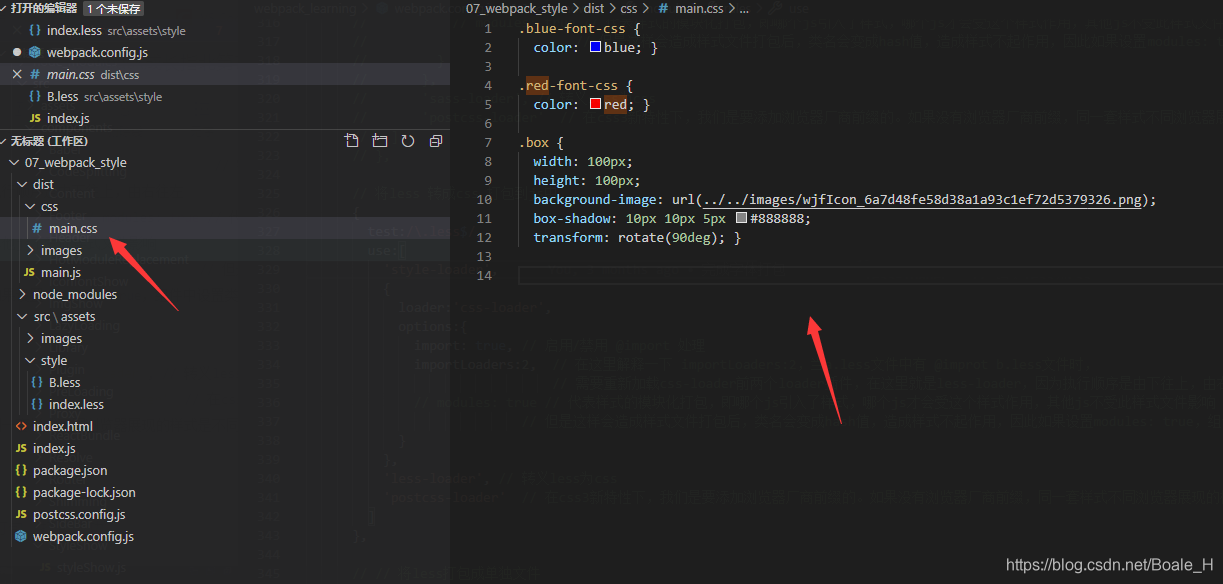This screenshot has width=1223, height=584.
Task: Open the gray #888888 color swatch
Action: (741, 218)
